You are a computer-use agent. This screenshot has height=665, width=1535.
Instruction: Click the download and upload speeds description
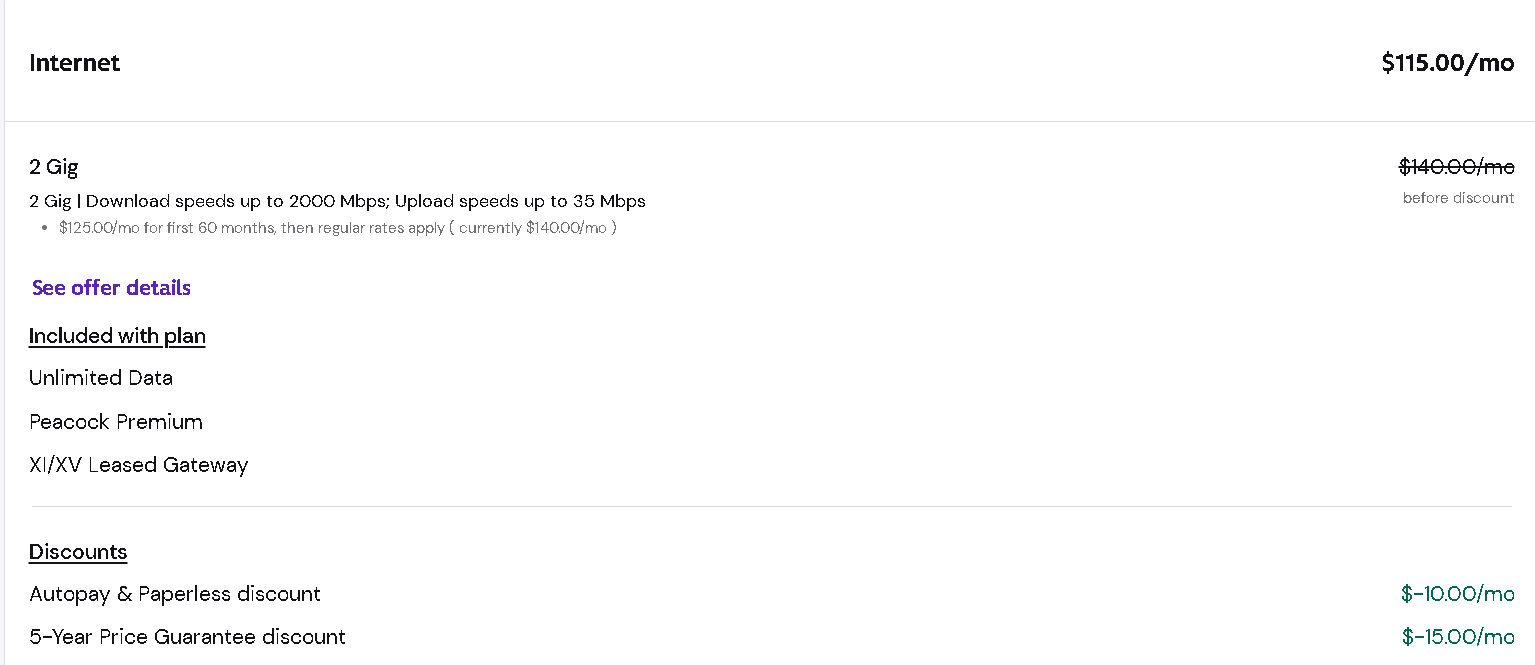pyautogui.click(x=337, y=201)
